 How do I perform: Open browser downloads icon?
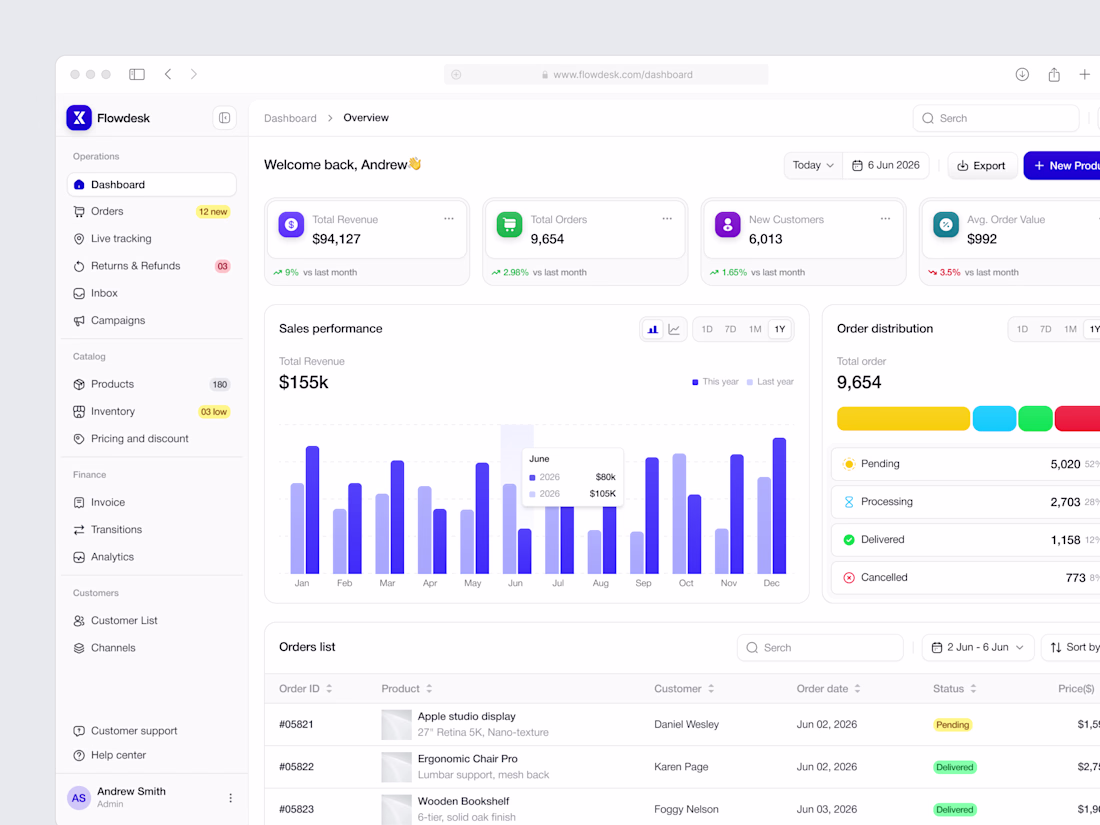point(1022,74)
